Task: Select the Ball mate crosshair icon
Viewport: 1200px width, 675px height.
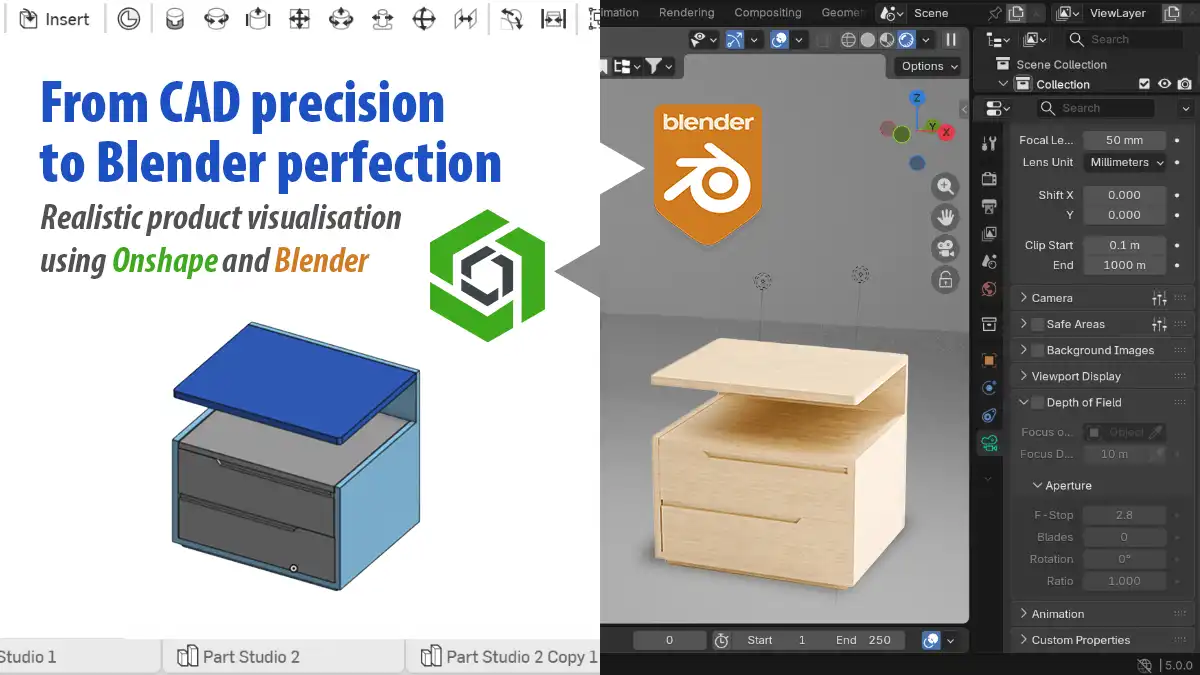Action: coord(424,19)
